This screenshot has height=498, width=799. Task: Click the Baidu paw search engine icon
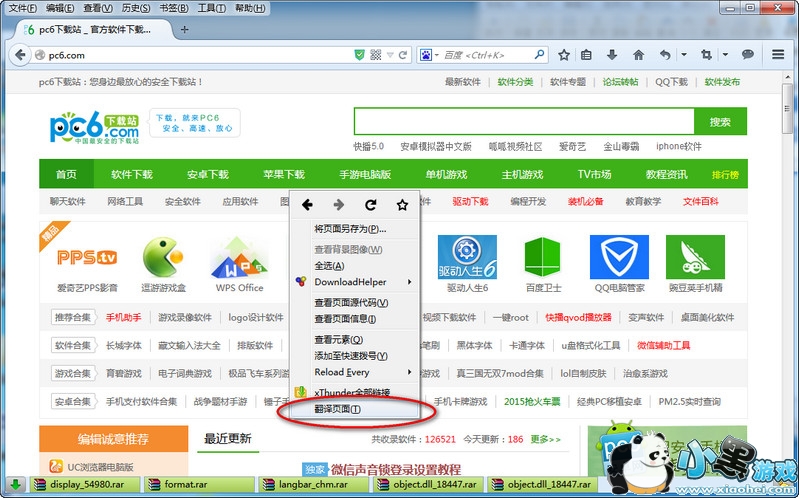click(x=426, y=55)
